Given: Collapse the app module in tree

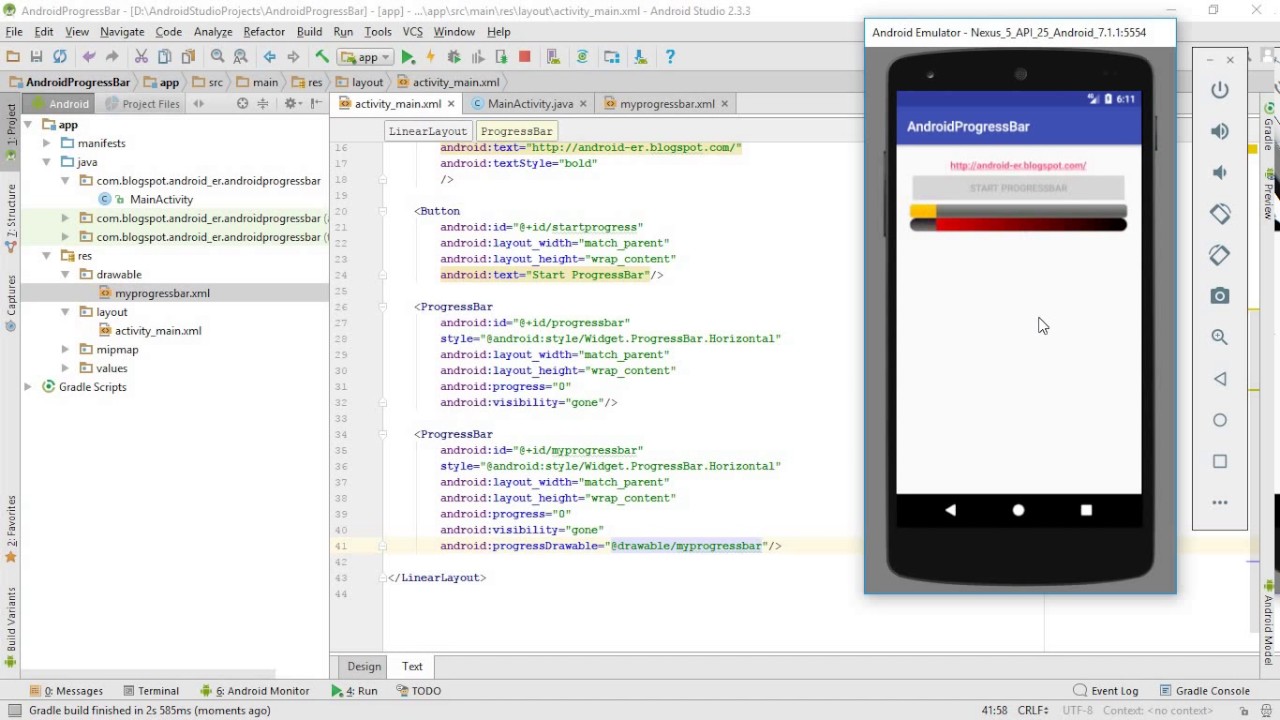Looking at the screenshot, I should 28,125.
